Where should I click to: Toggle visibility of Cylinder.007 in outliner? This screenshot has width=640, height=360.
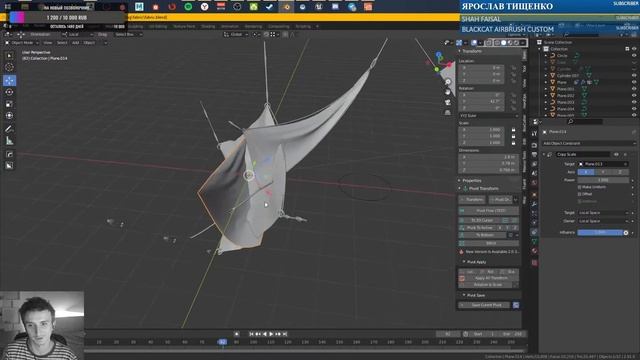(x=634, y=76)
